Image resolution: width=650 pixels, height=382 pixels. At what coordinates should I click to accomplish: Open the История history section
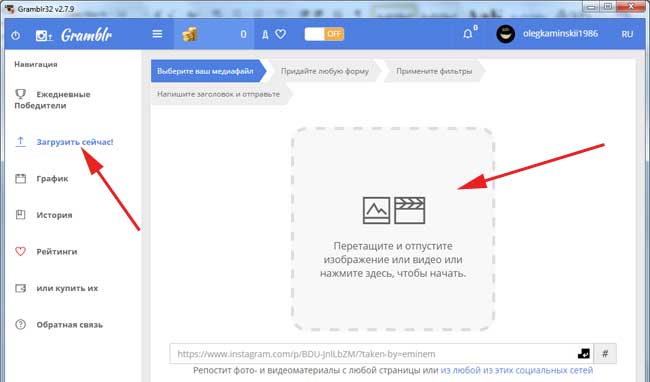pos(54,215)
